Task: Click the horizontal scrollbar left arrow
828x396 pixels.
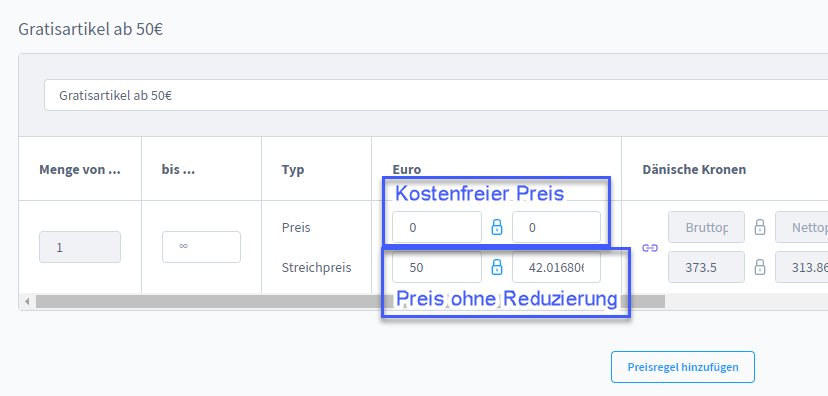Action: click(27, 302)
